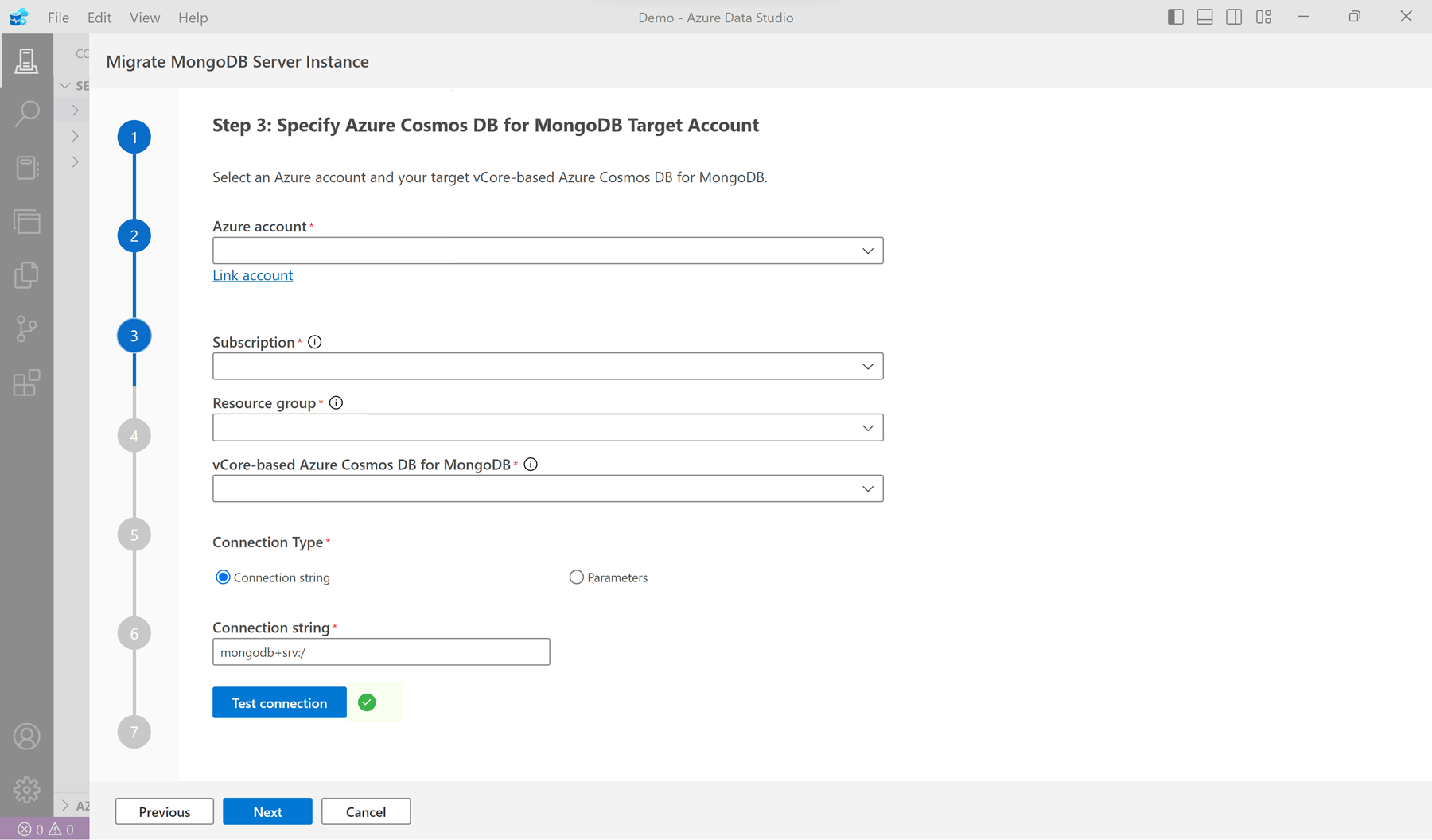Click wizard step 6 circle

134,633
